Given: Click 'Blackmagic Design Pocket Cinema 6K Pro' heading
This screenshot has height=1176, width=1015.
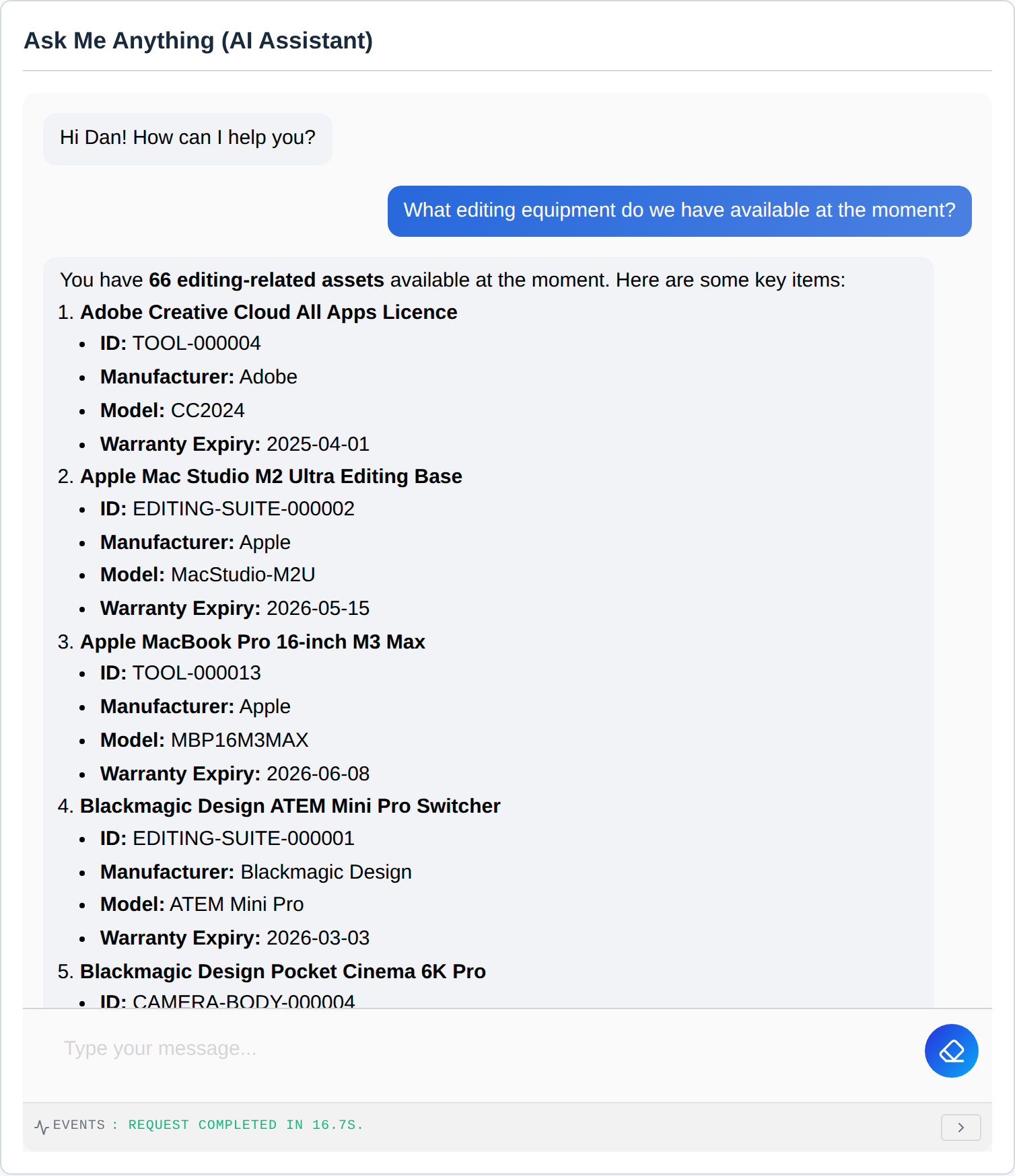Looking at the screenshot, I should coord(283,971).
